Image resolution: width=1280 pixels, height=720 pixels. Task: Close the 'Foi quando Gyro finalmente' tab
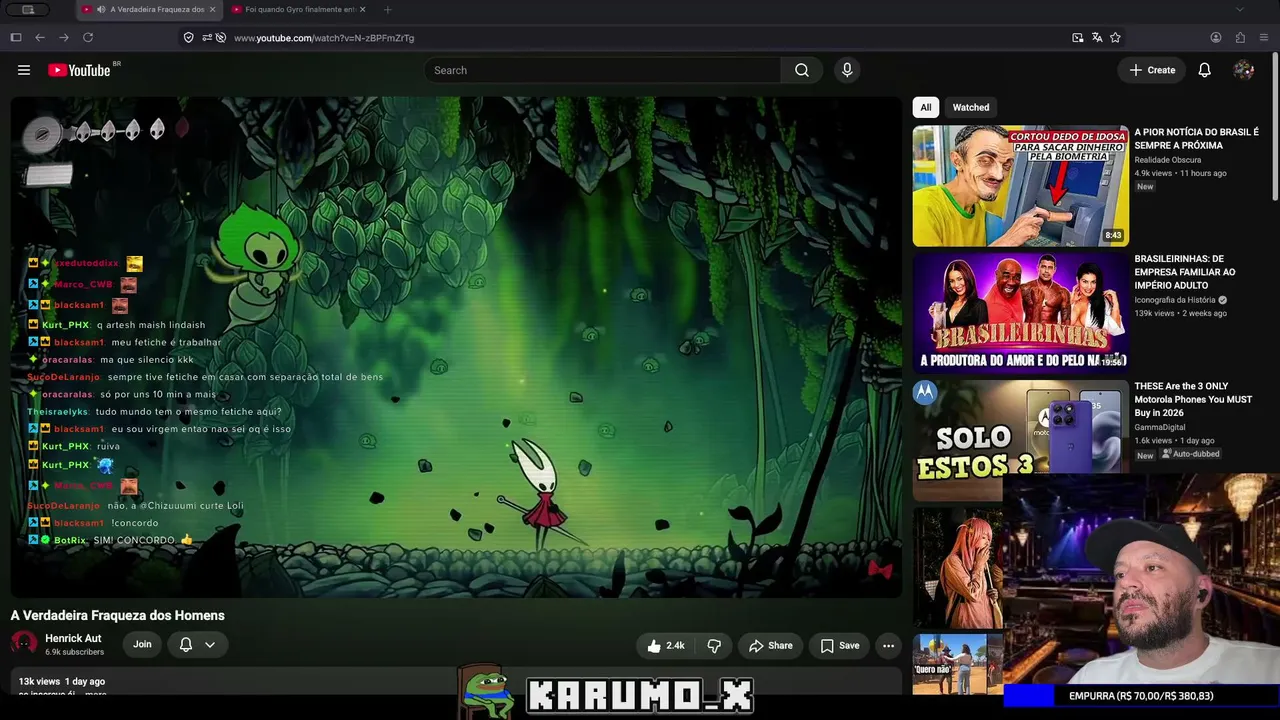[x=362, y=10]
